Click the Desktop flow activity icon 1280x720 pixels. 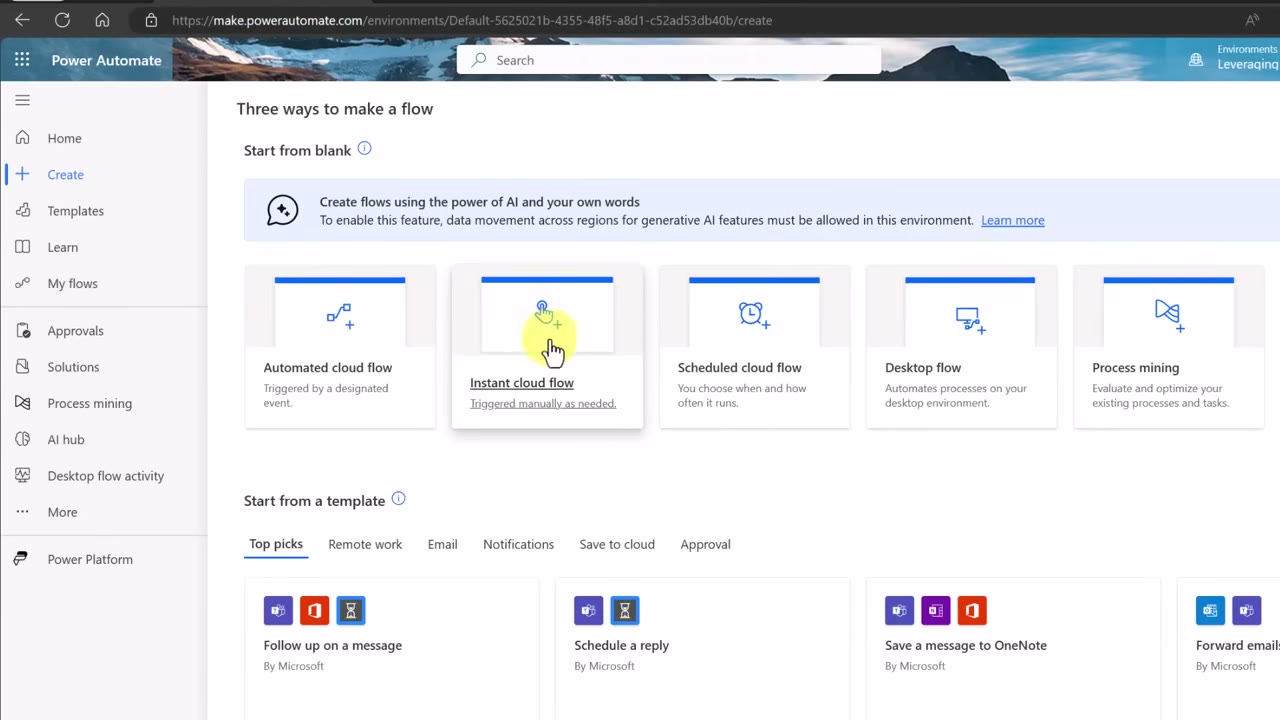click(x=22, y=476)
